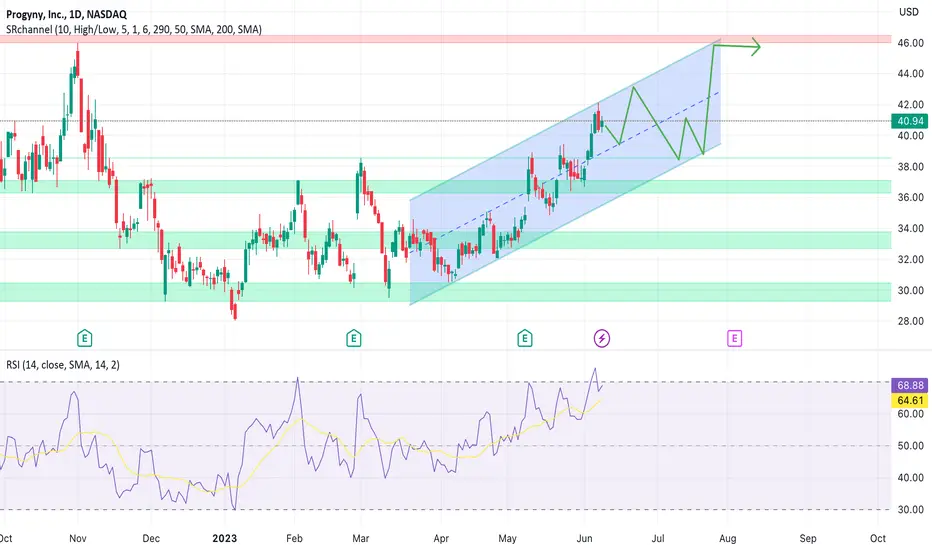Select the red resistance zone near 46
Screen dimensions: 932x550
coord(446,39)
